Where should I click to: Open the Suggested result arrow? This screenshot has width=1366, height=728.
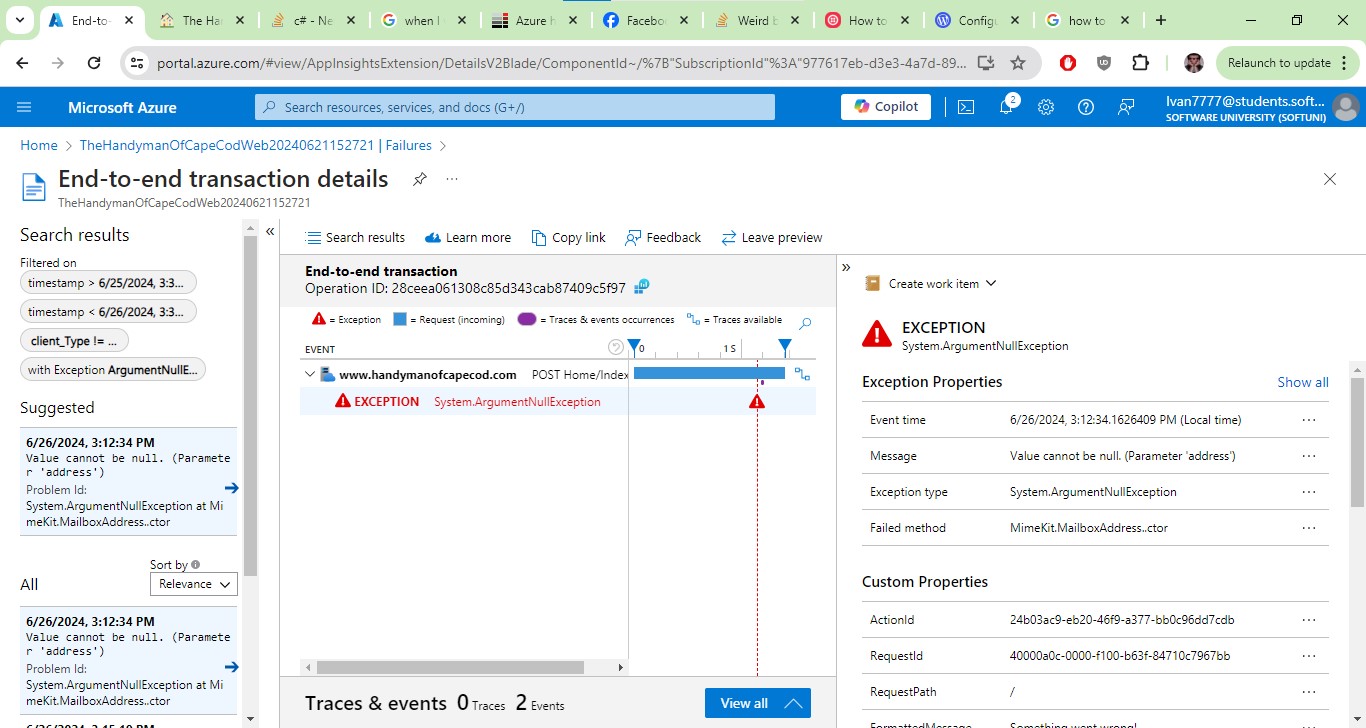click(x=231, y=488)
